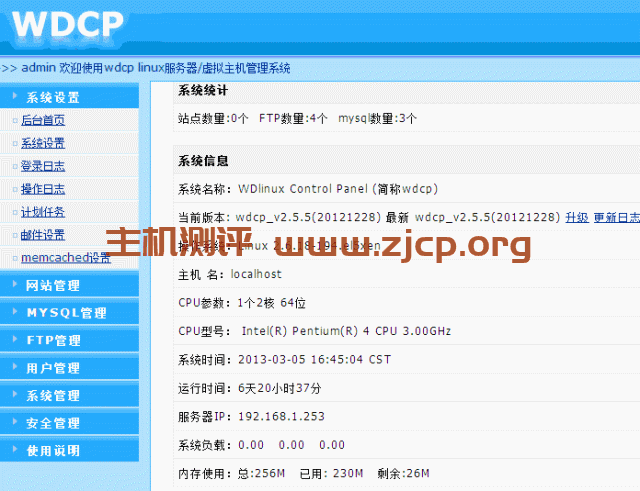
Task: Click the arrow icon beside 网站管理
Action: point(15,284)
